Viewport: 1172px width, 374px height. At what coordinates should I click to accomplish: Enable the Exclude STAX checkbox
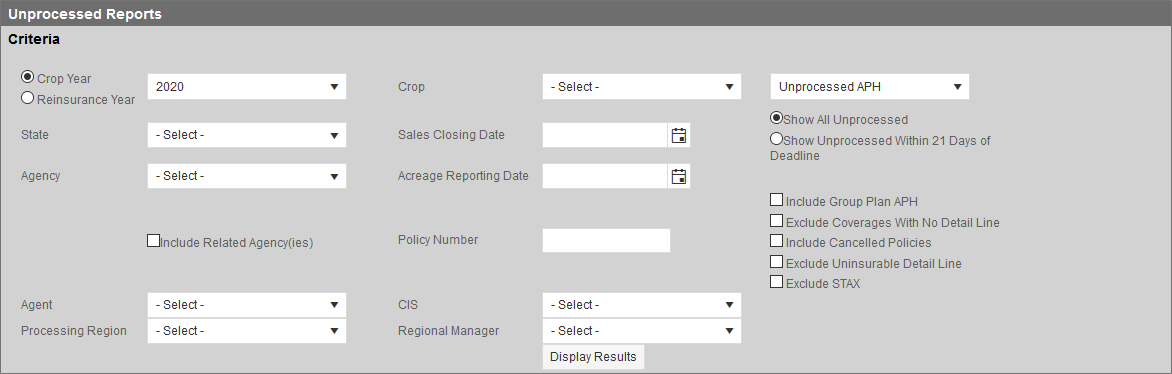pyautogui.click(x=777, y=283)
